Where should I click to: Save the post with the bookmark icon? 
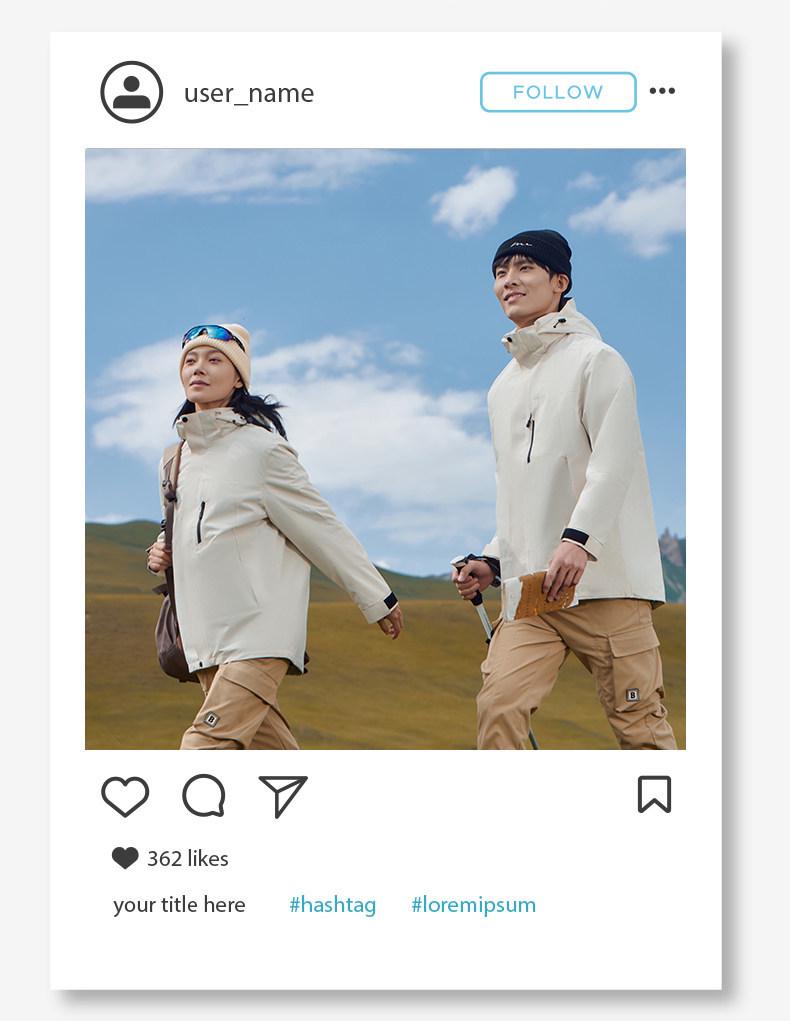pyautogui.click(x=654, y=794)
